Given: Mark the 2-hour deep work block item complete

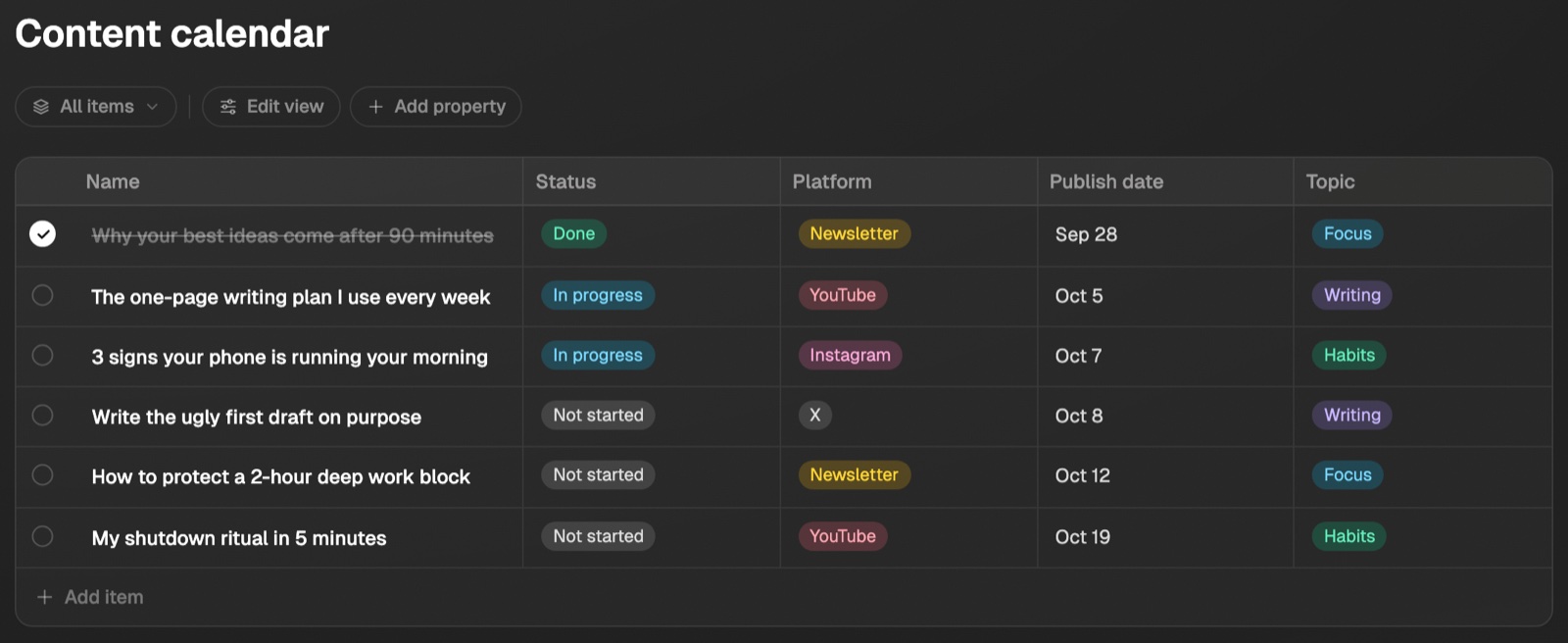Looking at the screenshot, I should (42, 474).
